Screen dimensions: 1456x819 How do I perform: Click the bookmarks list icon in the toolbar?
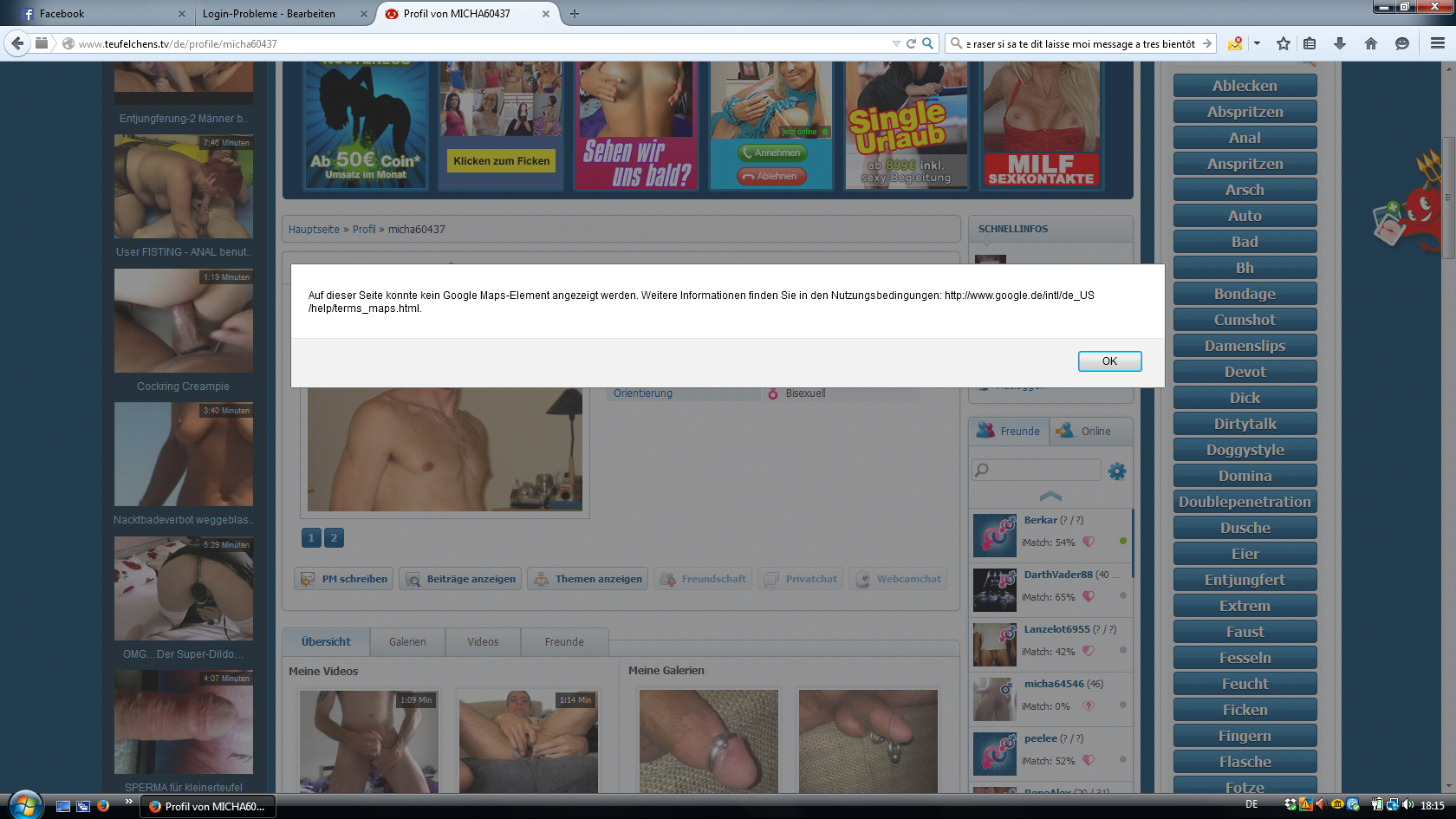[1310, 43]
